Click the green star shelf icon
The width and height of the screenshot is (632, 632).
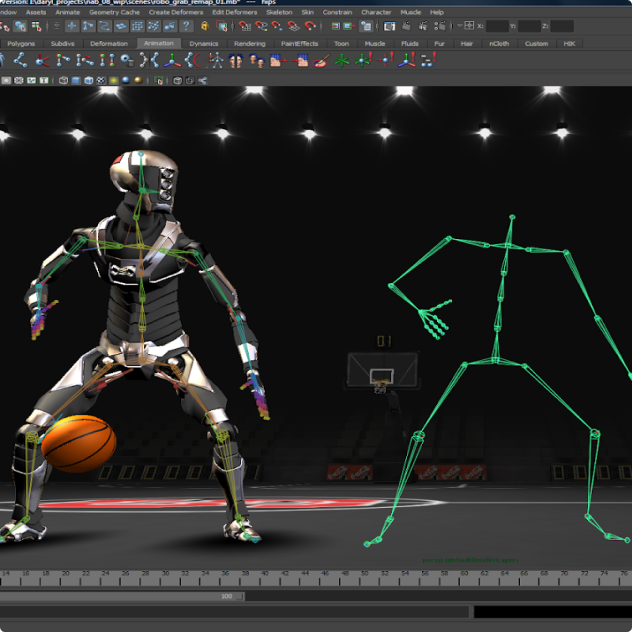[x=343, y=60]
